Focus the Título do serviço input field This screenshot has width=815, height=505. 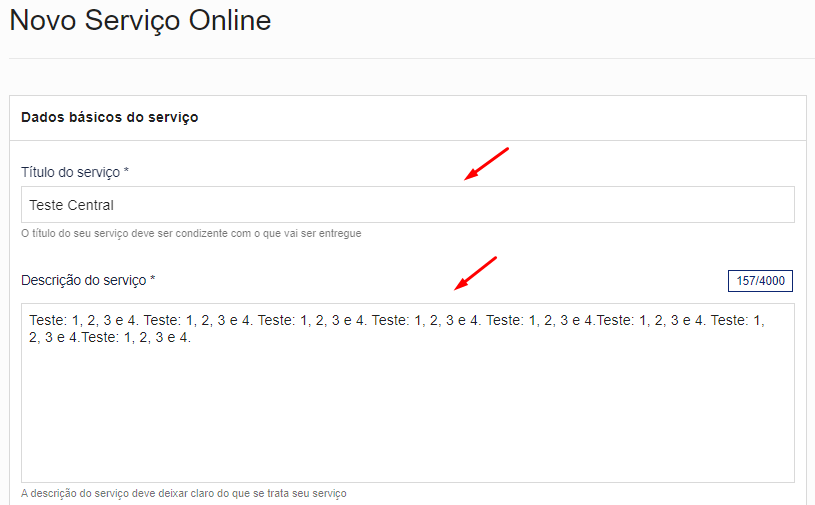point(407,205)
